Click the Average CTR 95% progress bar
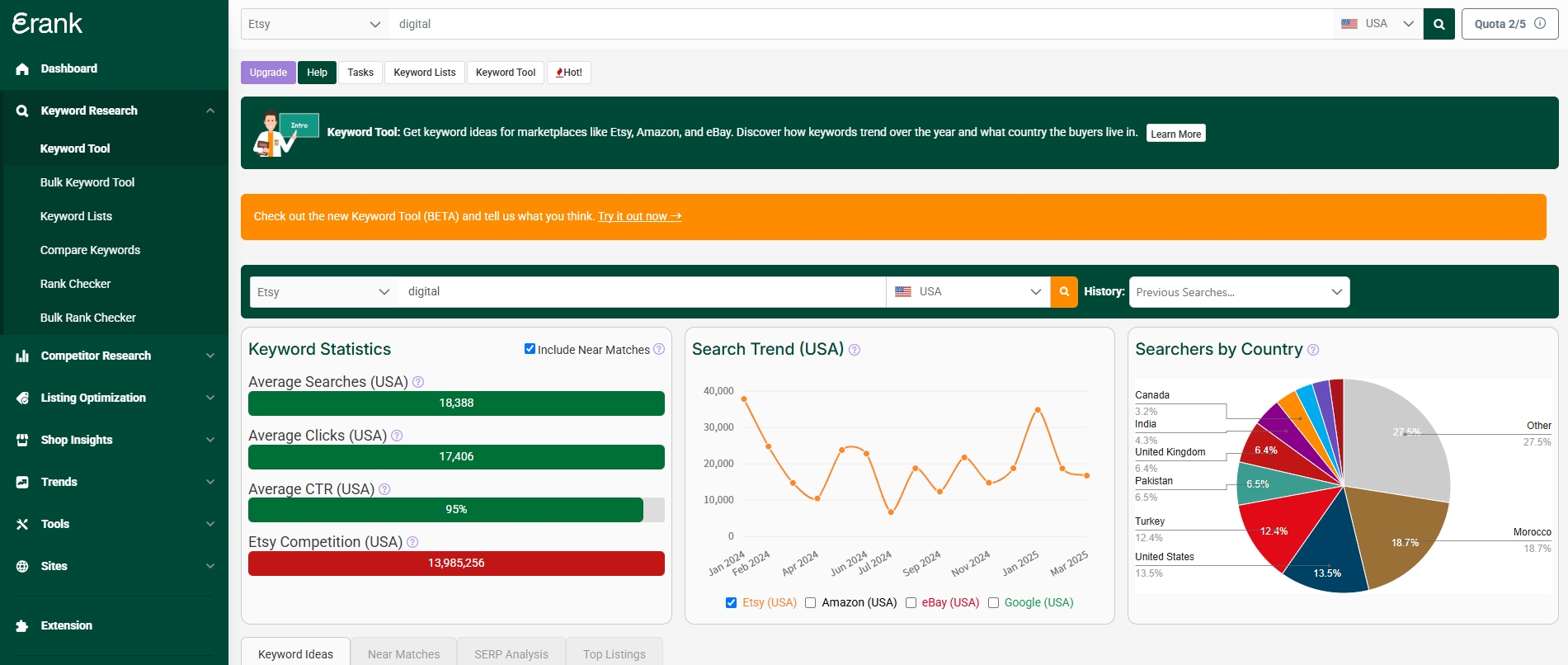Screen dimensions: 1568x665 pyautogui.click(x=456, y=510)
